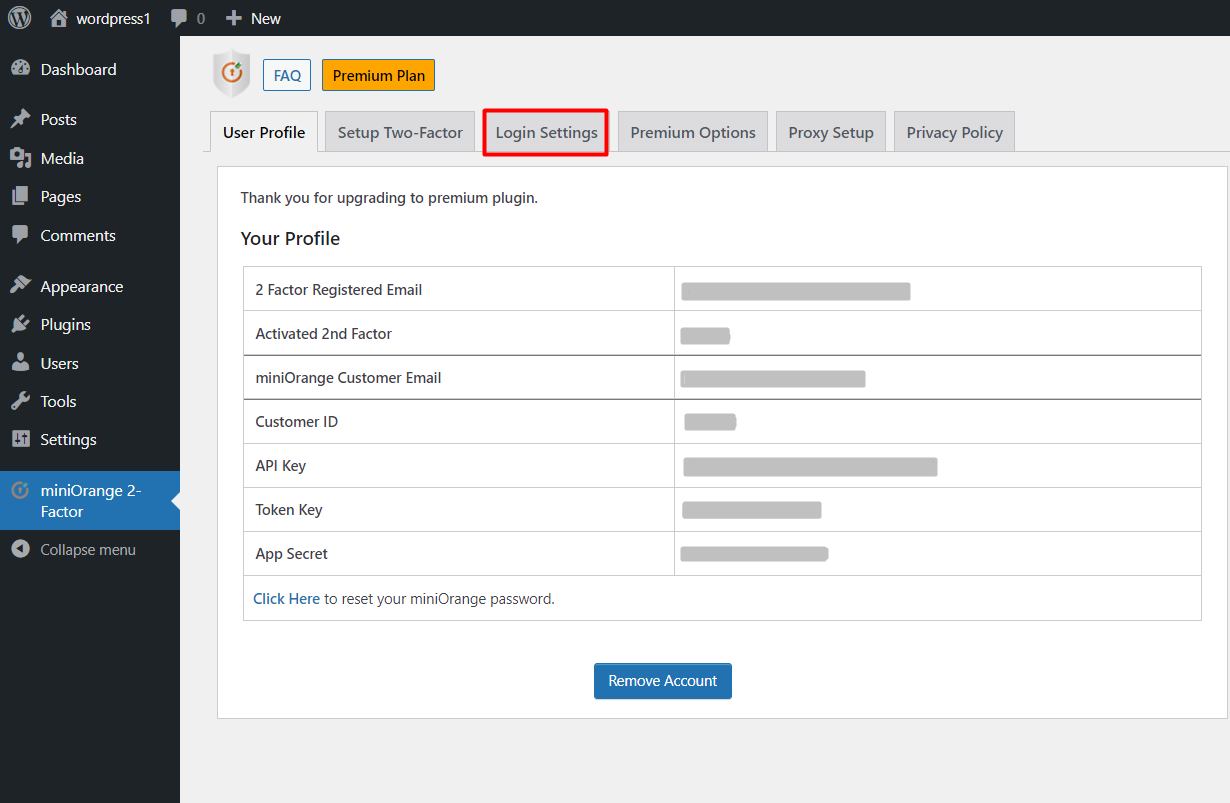Click the Tools wrench icon
The height and width of the screenshot is (803, 1230).
[20, 401]
